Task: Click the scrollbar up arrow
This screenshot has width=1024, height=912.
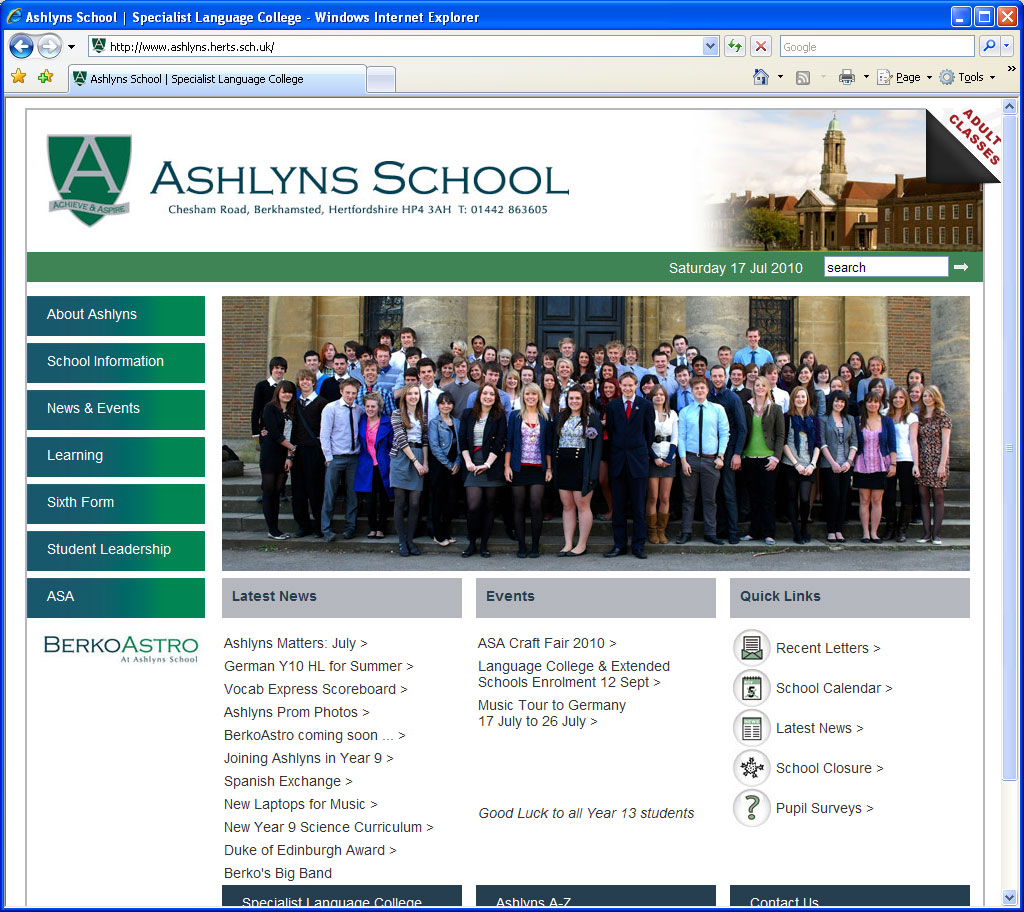Action: tap(1009, 106)
